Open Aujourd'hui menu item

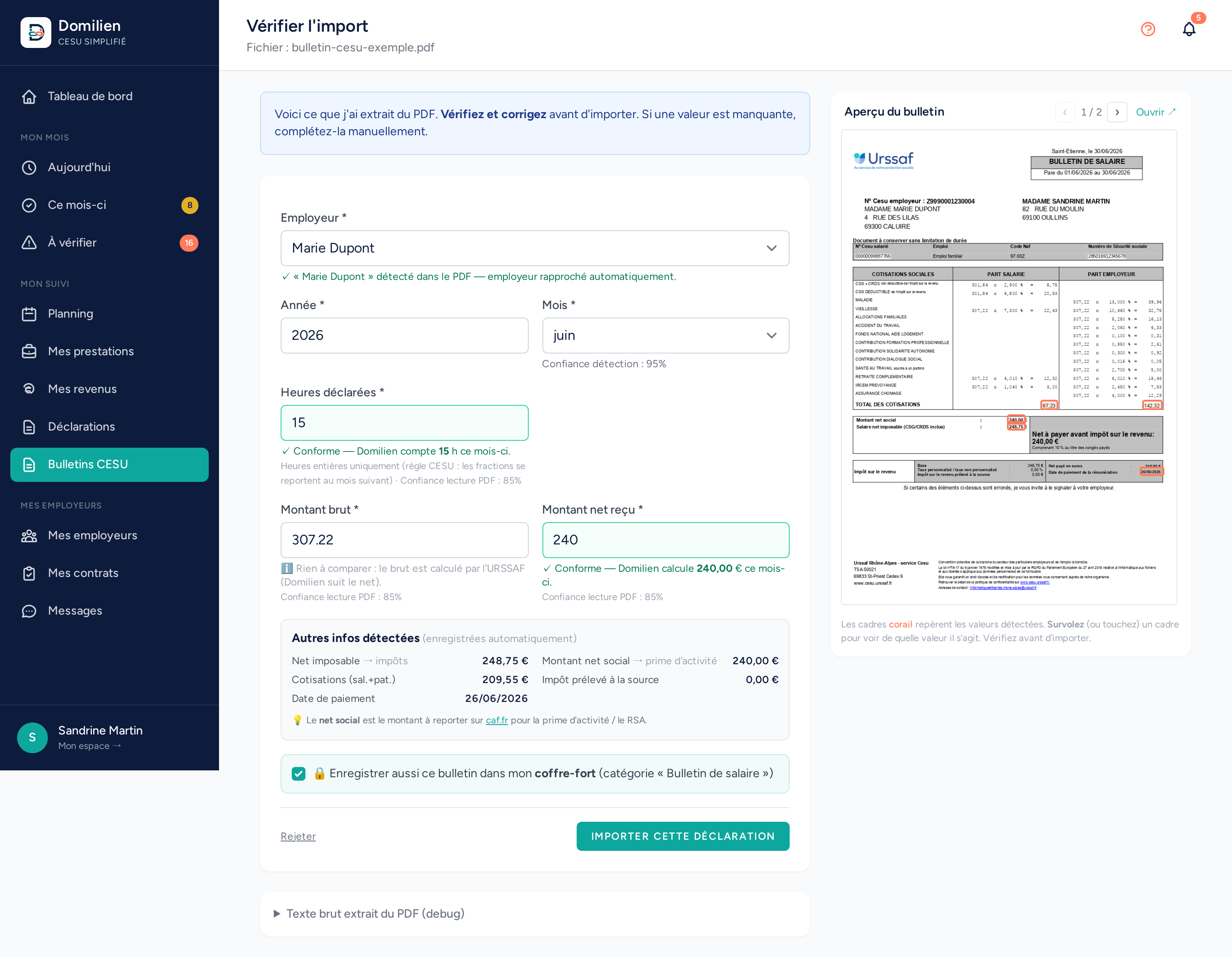[x=110, y=168]
